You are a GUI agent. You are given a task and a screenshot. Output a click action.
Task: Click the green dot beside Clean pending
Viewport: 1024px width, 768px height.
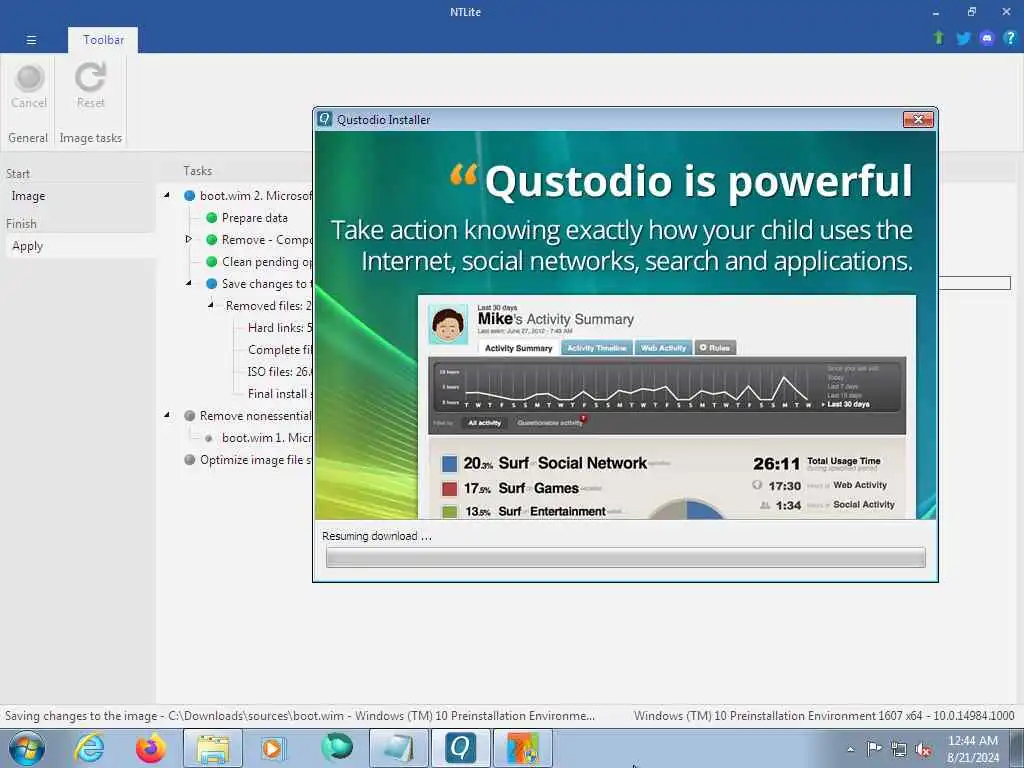click(x=212, y=262)
